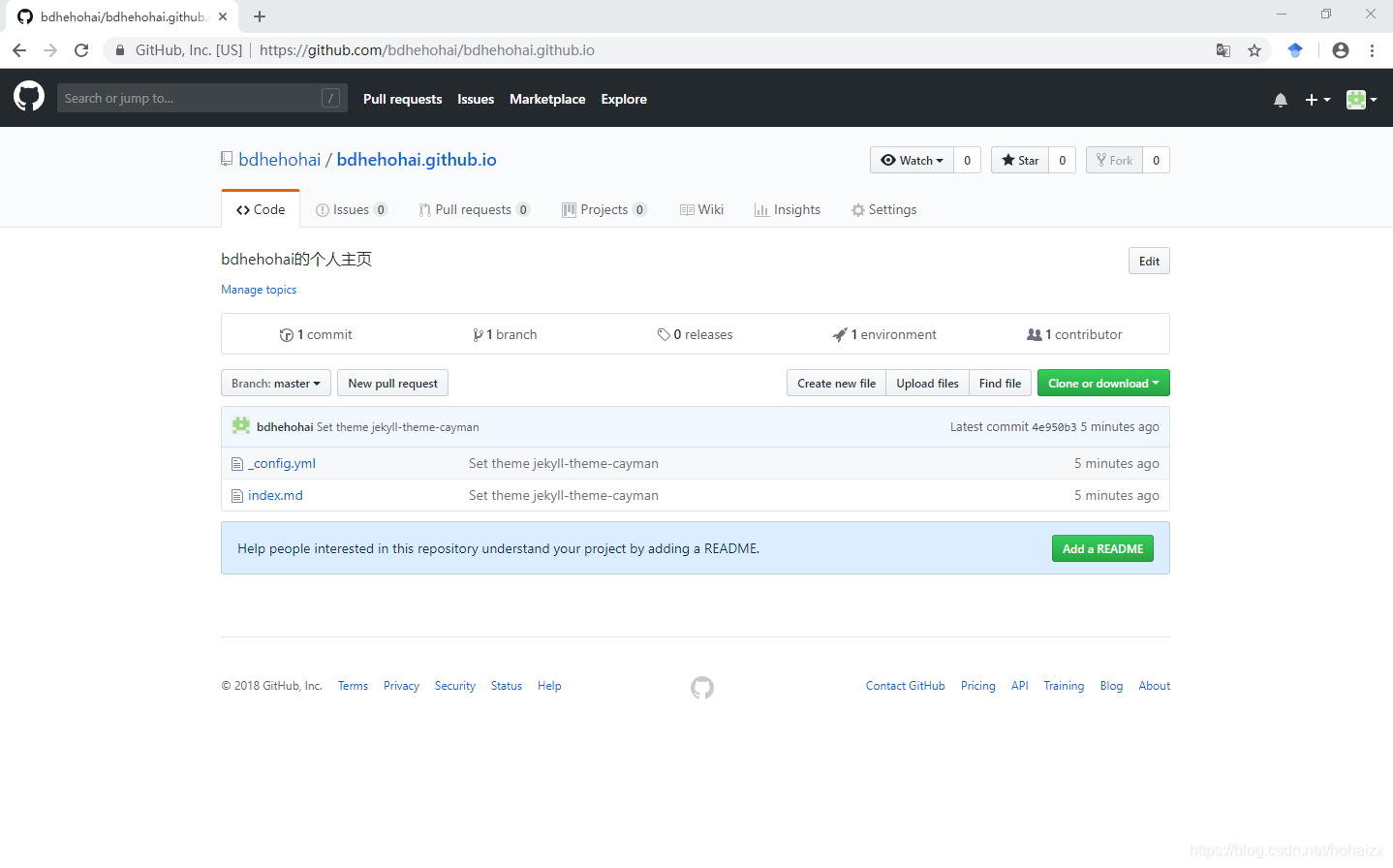Open the notifications bell icon
The image size is (1393, 868).
[1281, 100]
